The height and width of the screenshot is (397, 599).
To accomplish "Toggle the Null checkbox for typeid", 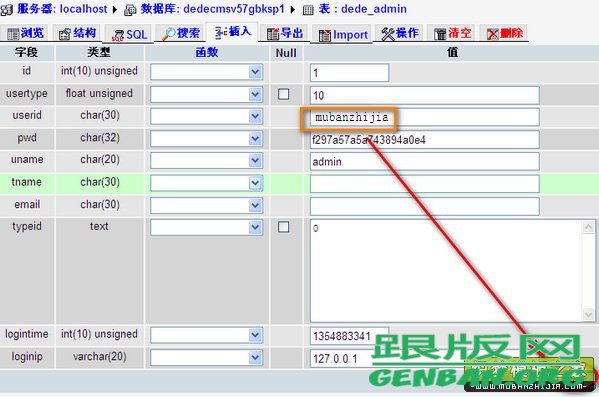I will pyautogui.click(x=283, y=227).
